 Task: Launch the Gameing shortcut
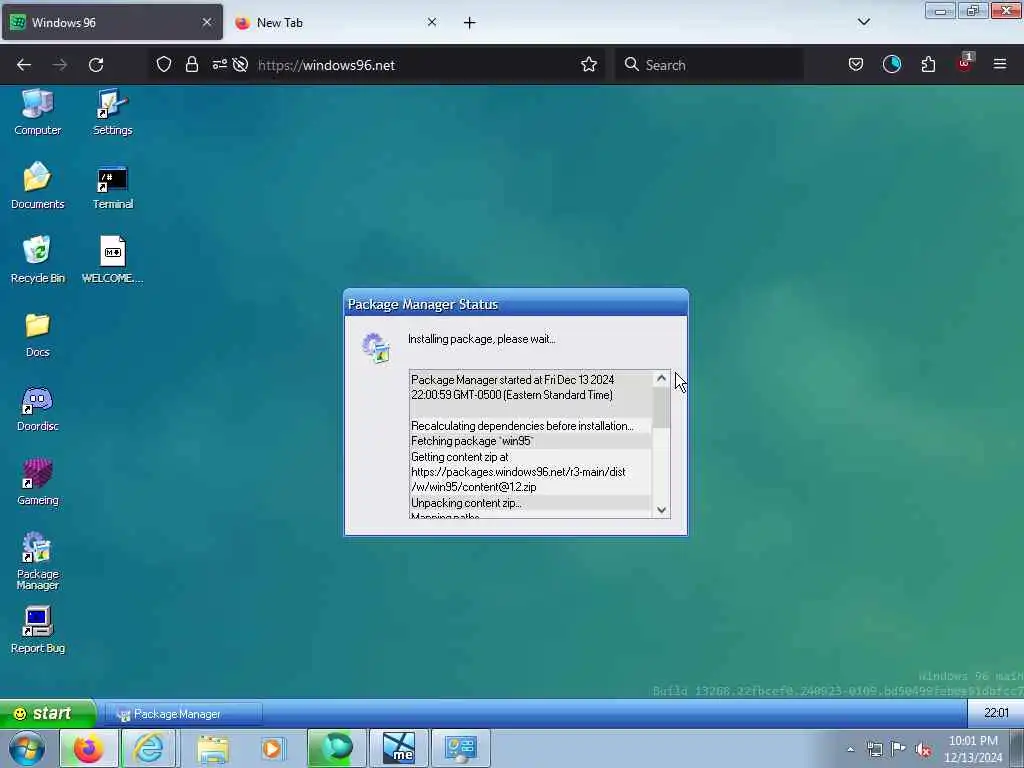(37, 482)
